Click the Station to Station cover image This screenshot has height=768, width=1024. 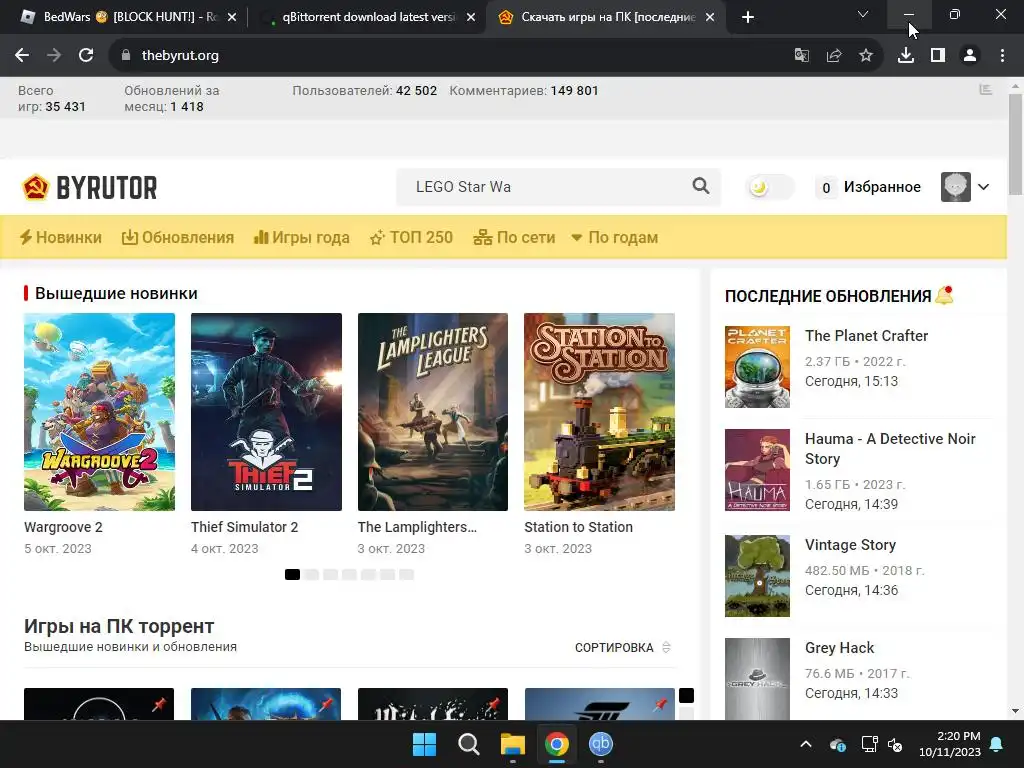point(600,412)
